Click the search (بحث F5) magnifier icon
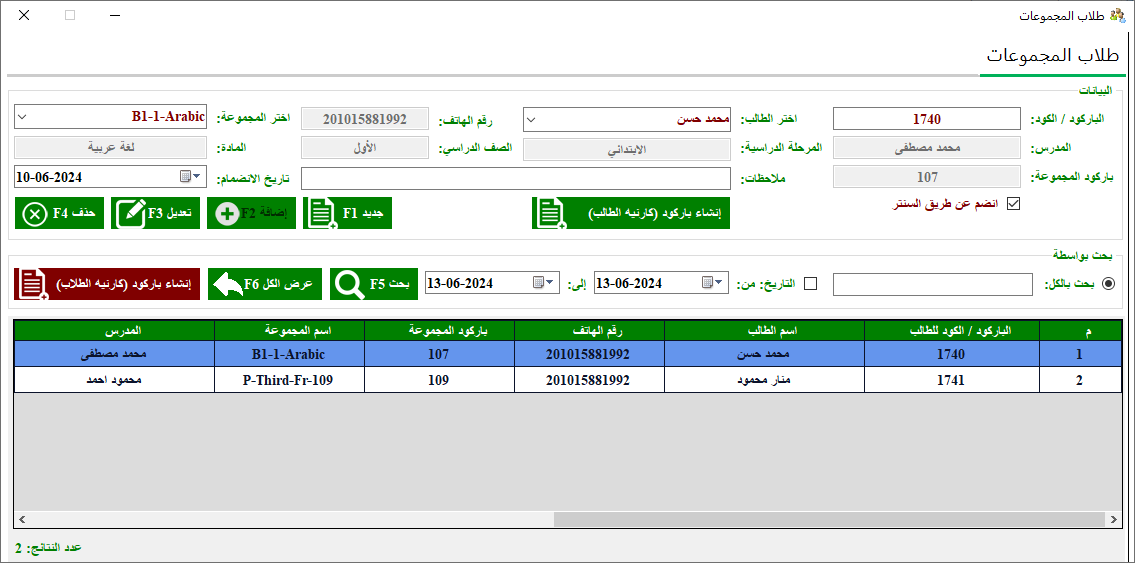The image size is (1135, 563). pyautogui.click(x=350, y=284)
